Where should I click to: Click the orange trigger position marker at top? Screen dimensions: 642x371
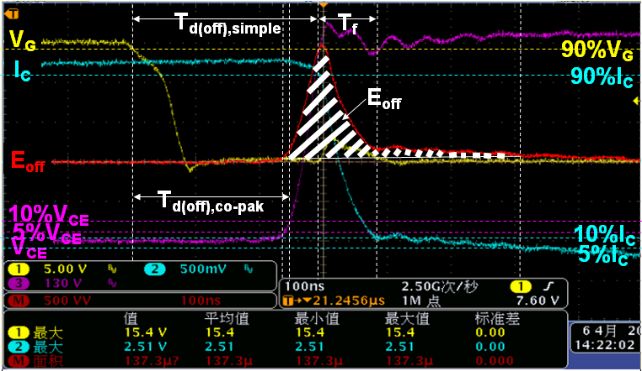(323, 5)
